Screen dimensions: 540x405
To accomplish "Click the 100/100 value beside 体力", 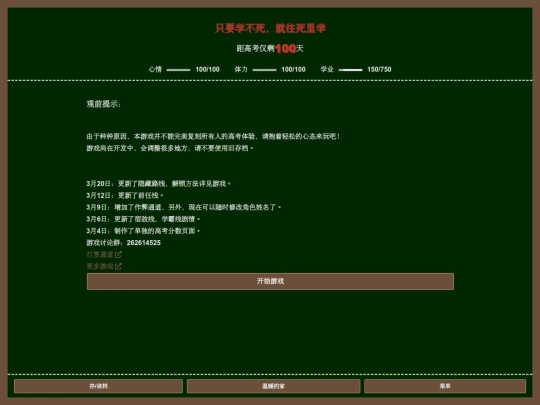I will pyautogui.click(x=293, y=69).
